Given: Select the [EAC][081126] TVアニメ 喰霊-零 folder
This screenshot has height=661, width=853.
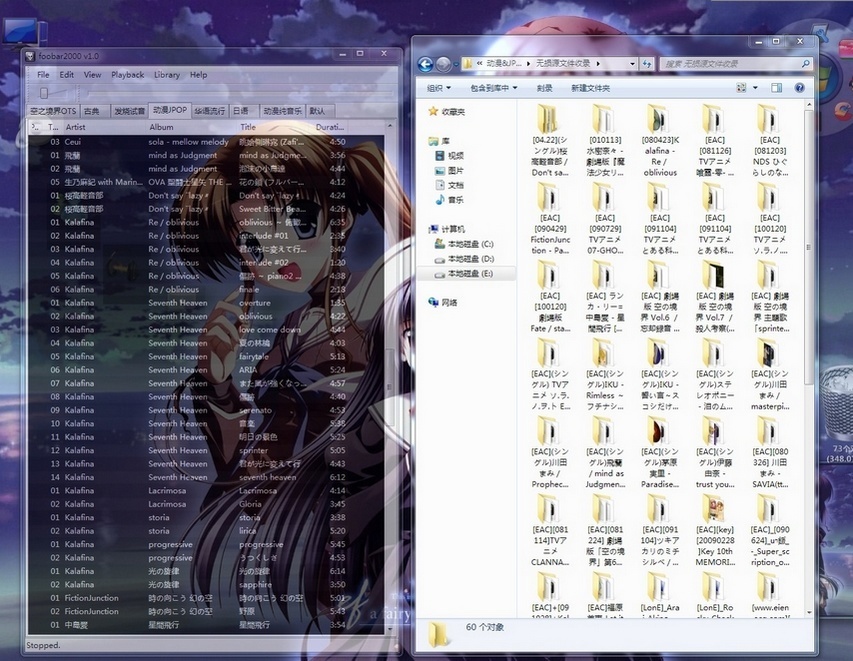Looking at the screenshot, I should (x=715, y=140).
